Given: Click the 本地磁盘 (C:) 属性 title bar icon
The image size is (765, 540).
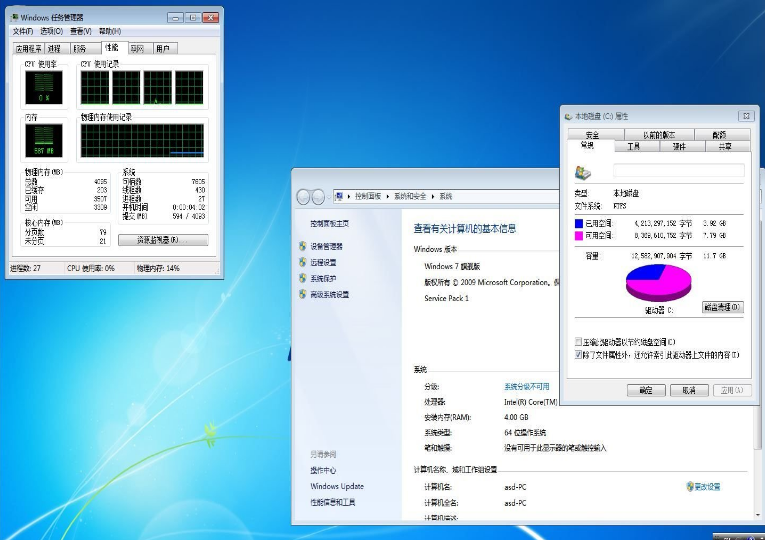Looking at the screenshot, I should (x=568, y=116).
